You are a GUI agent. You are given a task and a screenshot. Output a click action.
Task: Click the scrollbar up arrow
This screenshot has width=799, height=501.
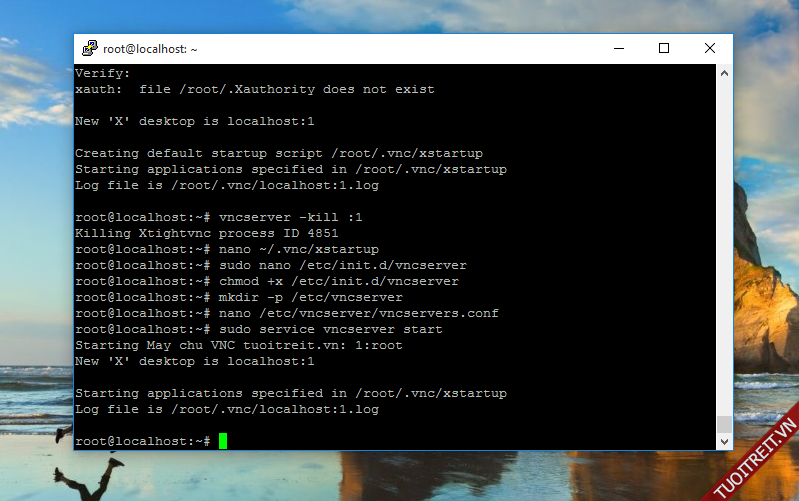[724, 72]
